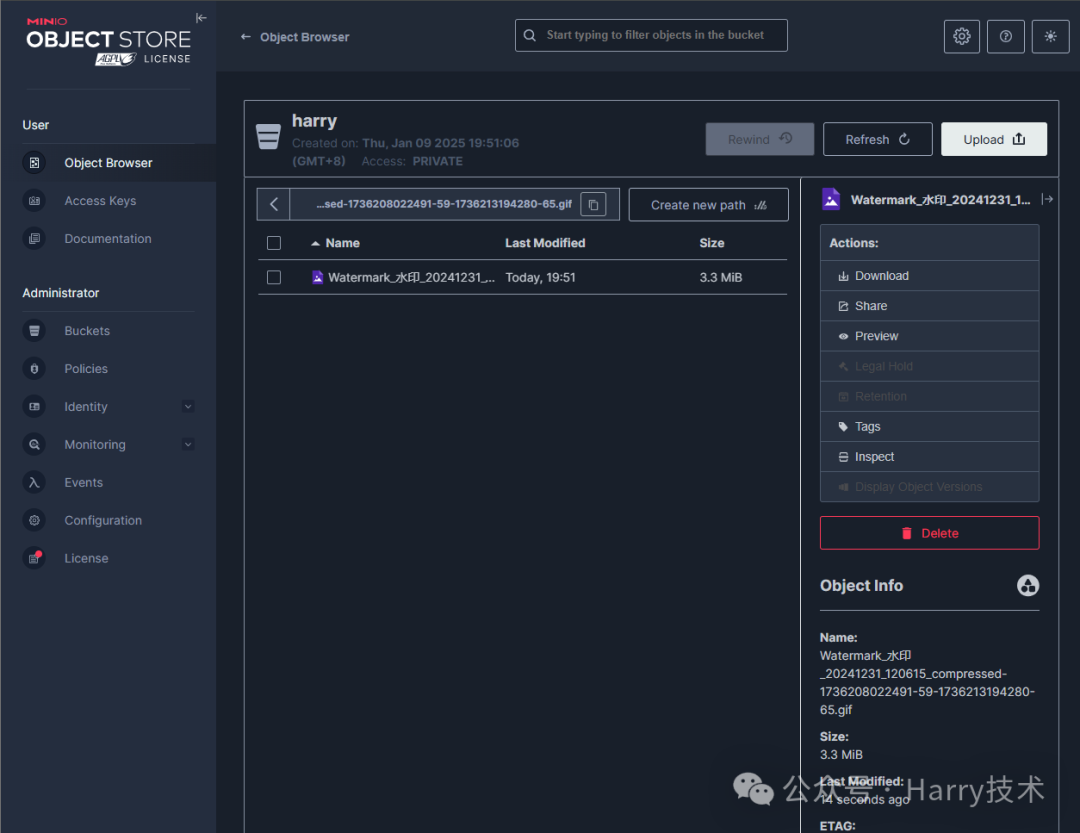
Task: Click the Retention action
Action: 929,396
